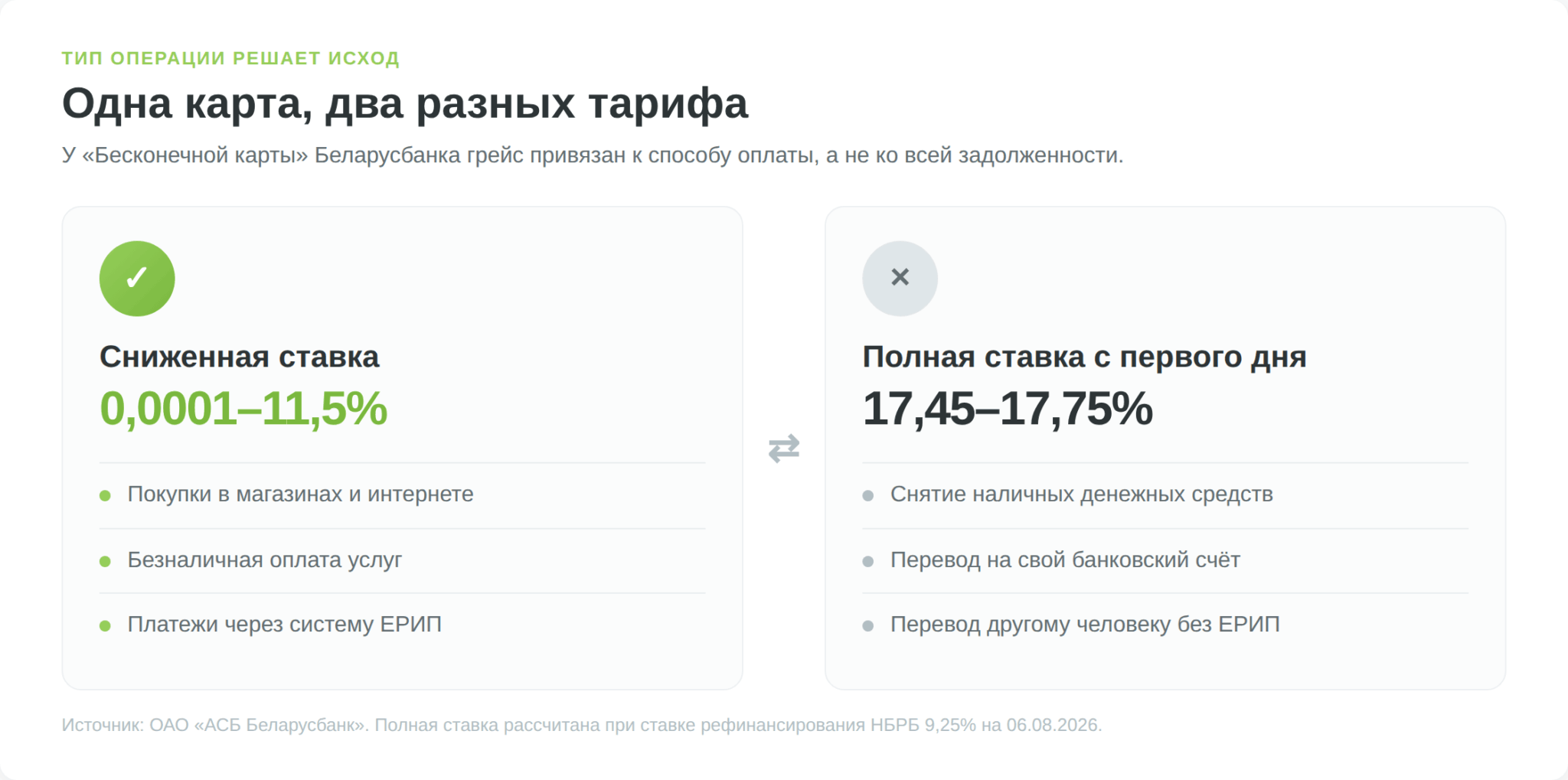Click the subtitle about «Бесконечной карты» Беларусбанка
Viewport: 1568px width, 780px height.
click(593, 155)
